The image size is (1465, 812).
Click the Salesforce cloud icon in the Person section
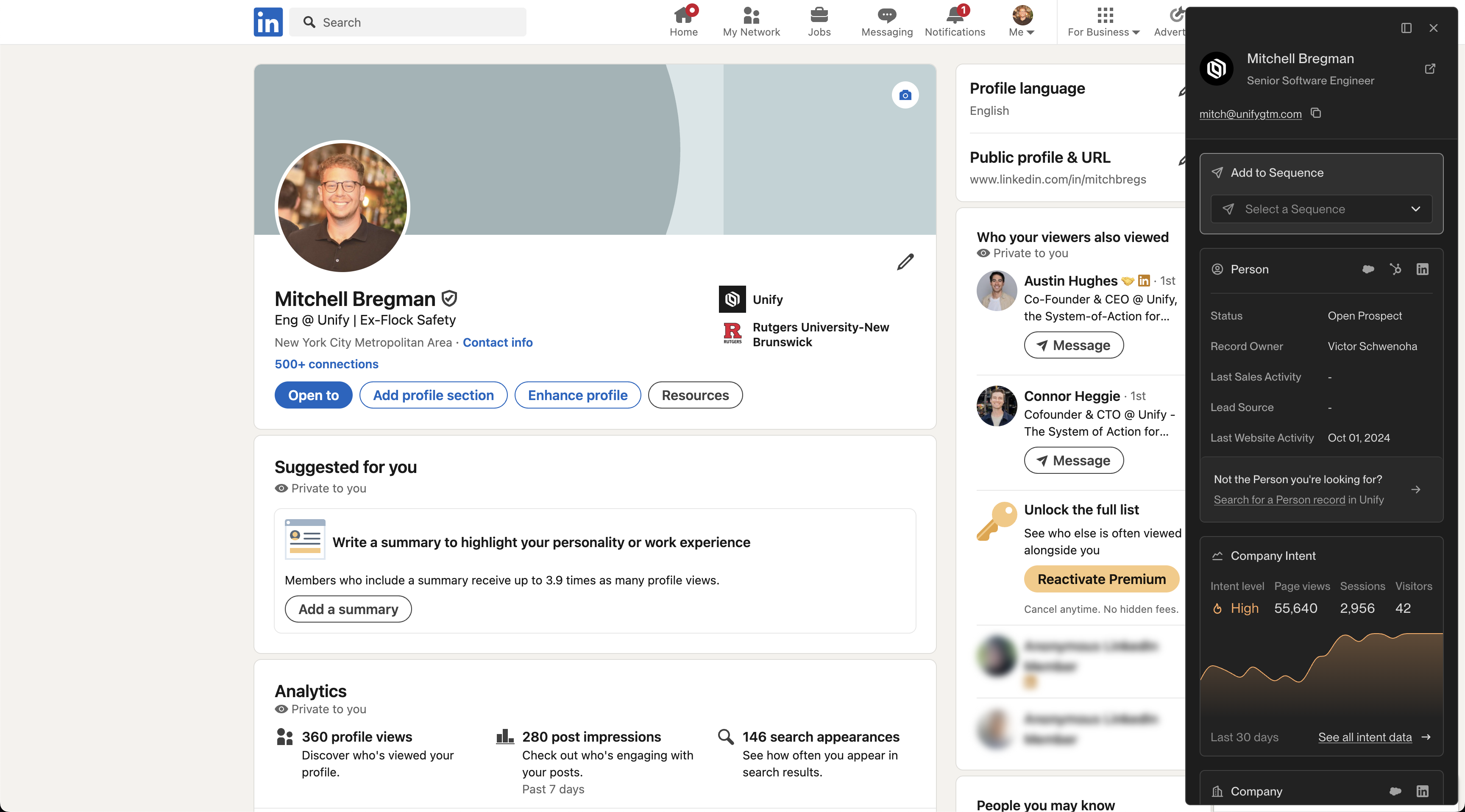click(1368, 269)
